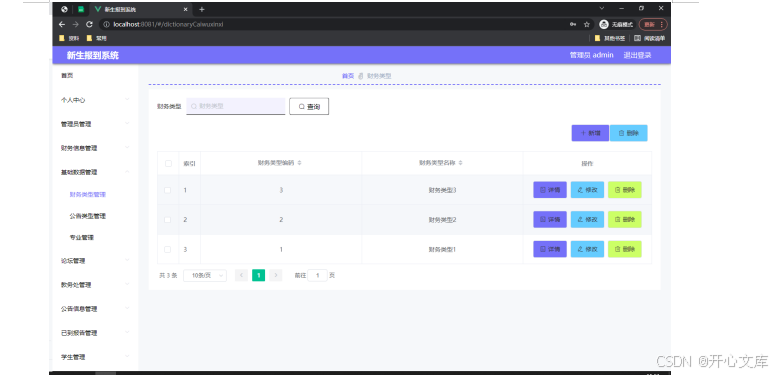The height and width of the screenshot is (375, 775).
Task: Sort by the 财务类型编码 column arrows
Action: (x=299, y=163)
